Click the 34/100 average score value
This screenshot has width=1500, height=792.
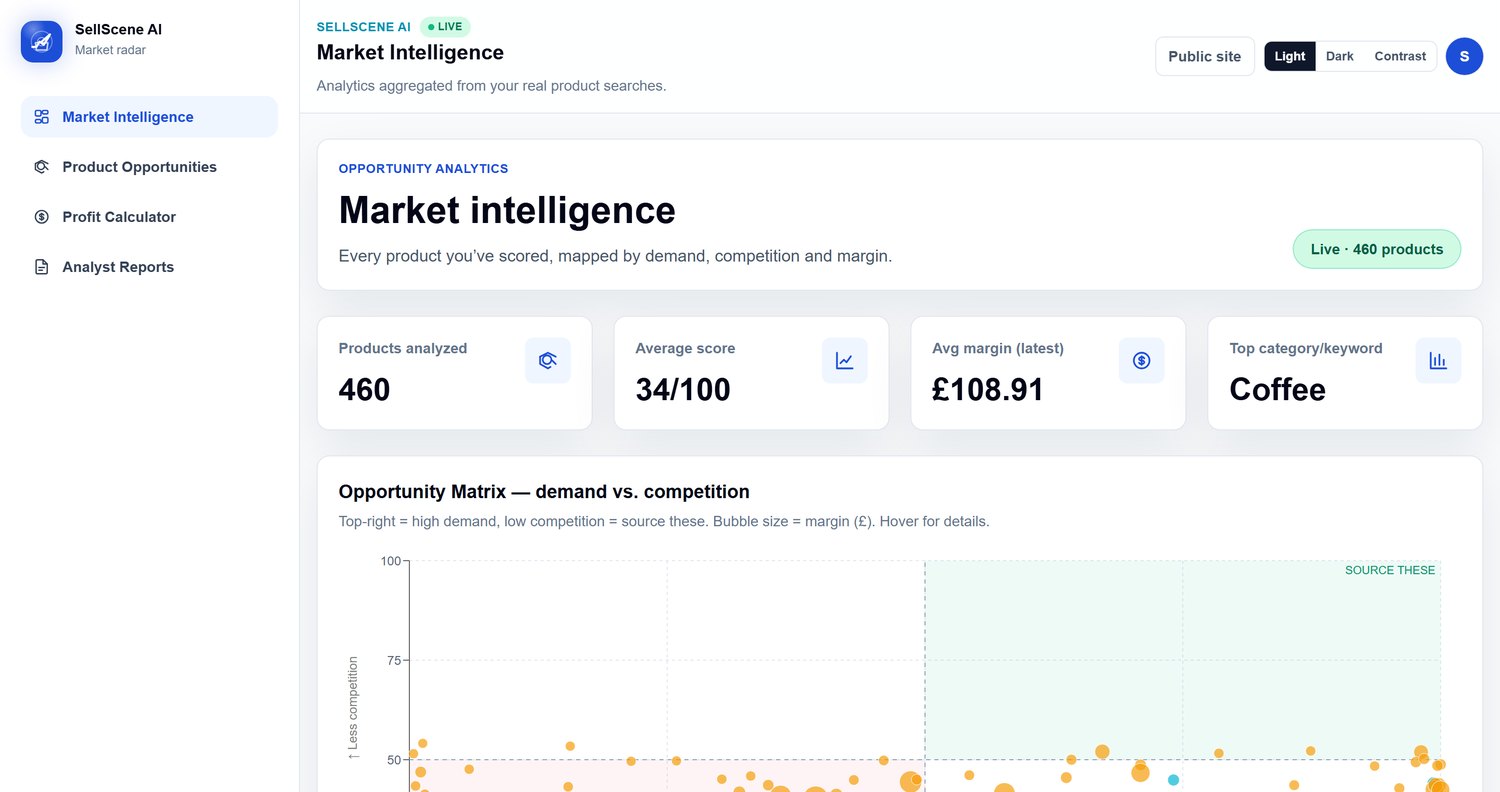point(683,389)
